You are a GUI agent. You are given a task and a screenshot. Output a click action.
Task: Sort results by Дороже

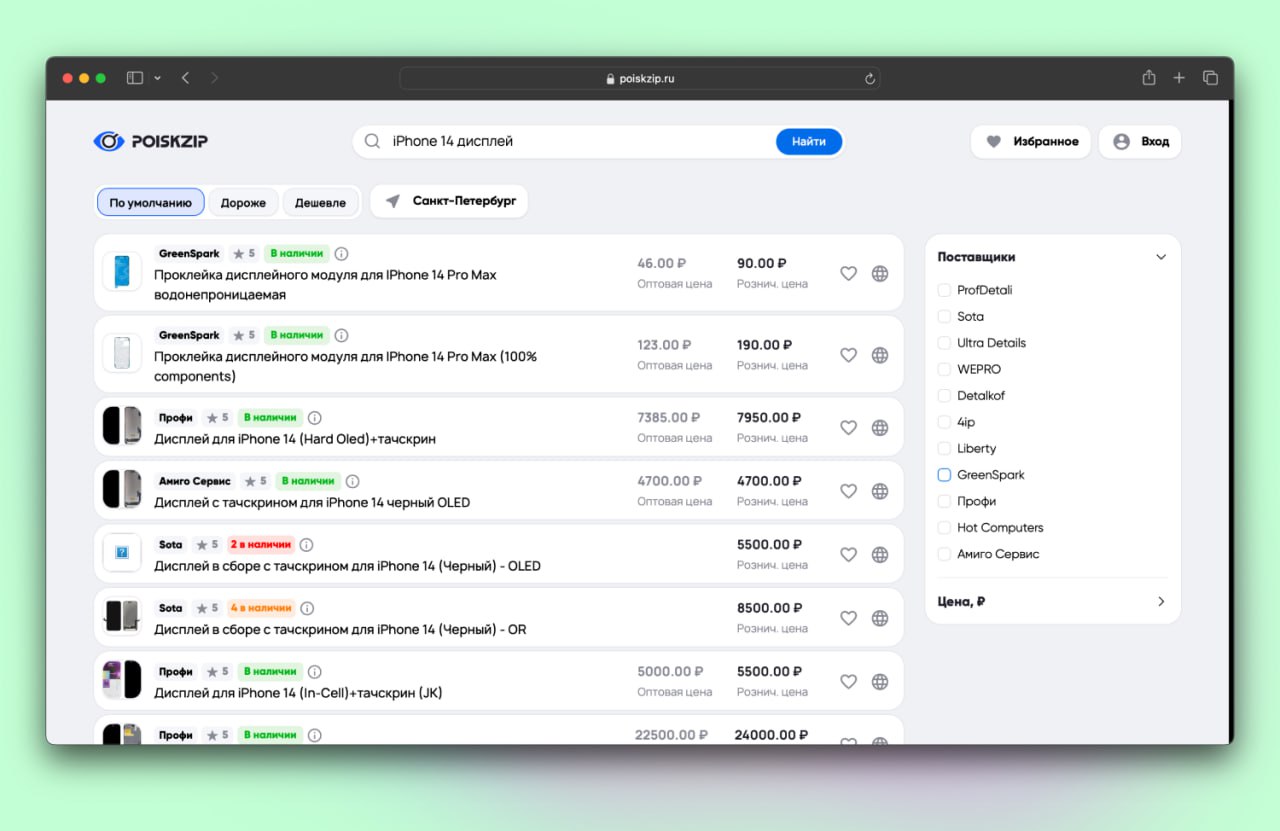(244, 202)
